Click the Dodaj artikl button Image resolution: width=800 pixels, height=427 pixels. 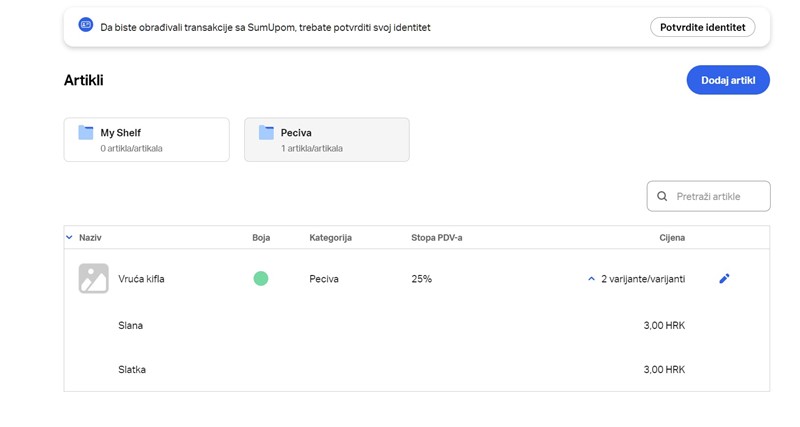(727, 80)
